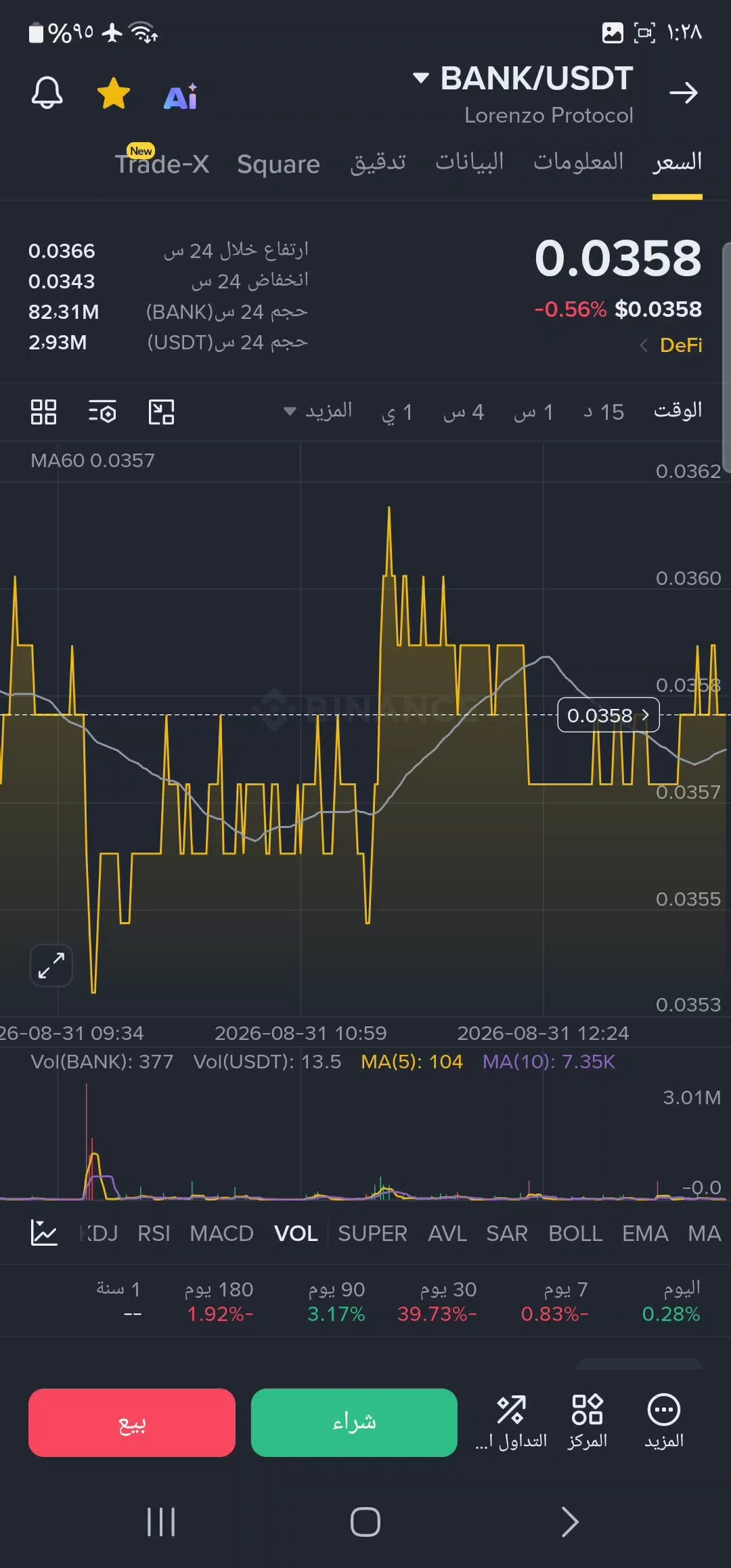Tap the بيع sell button
731x1568 pixels.
tap(132, 1422)
